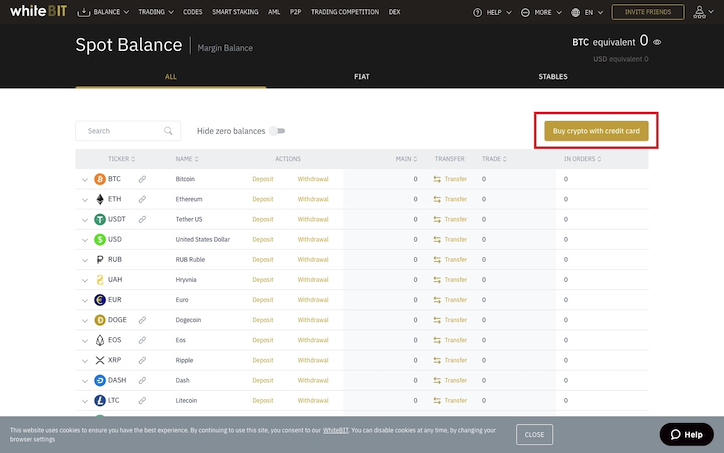Expand the USDT row chevron
724x453 pixels.
84,220
